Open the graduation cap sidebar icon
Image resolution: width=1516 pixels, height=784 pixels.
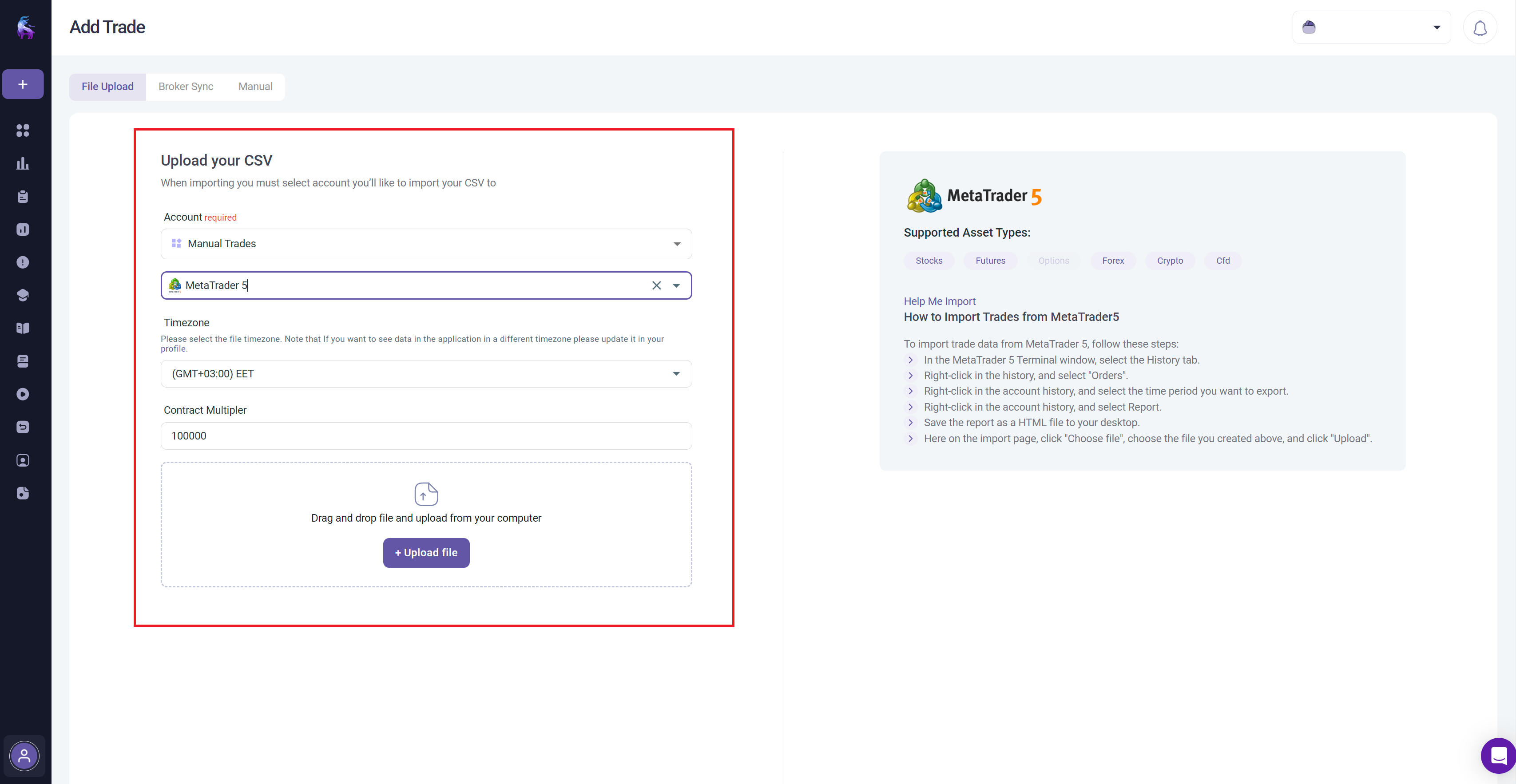point(22,295)
